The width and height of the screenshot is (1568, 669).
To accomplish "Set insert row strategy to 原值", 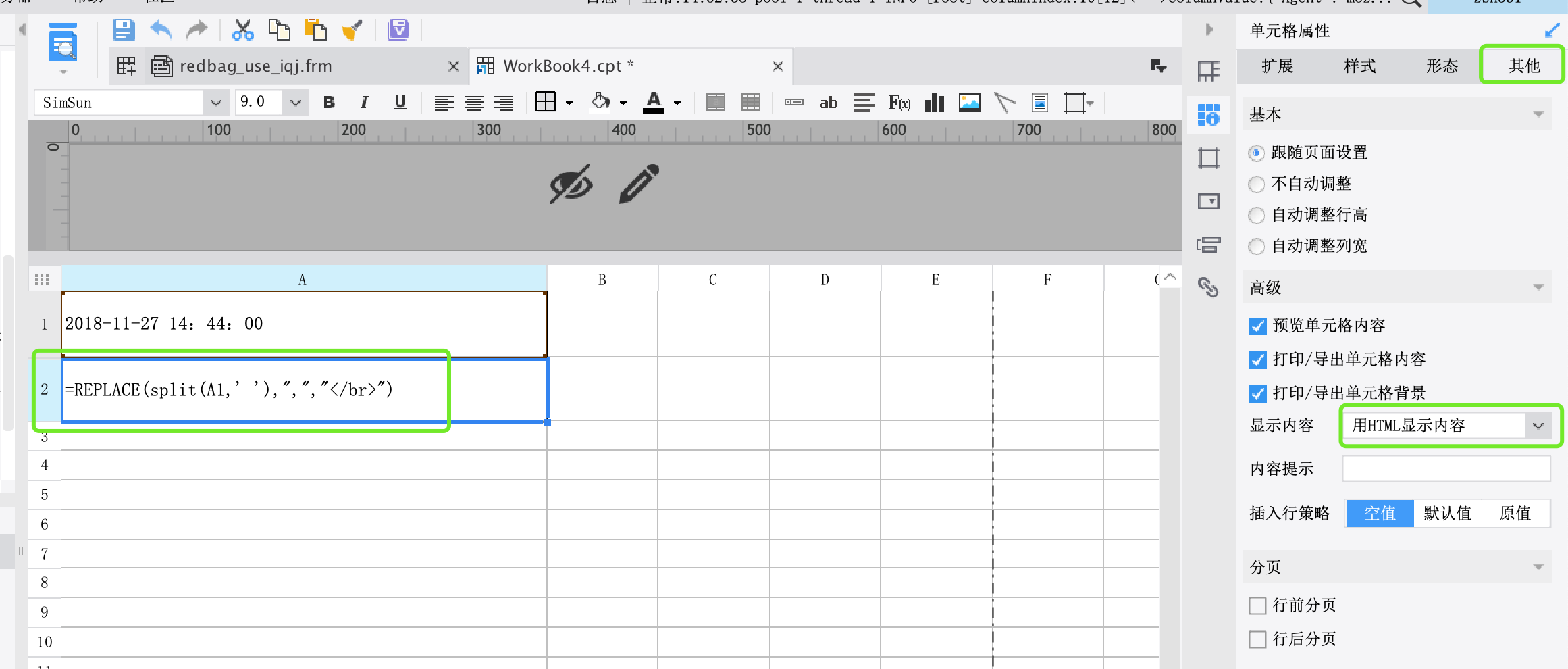I will [1515, 514].
